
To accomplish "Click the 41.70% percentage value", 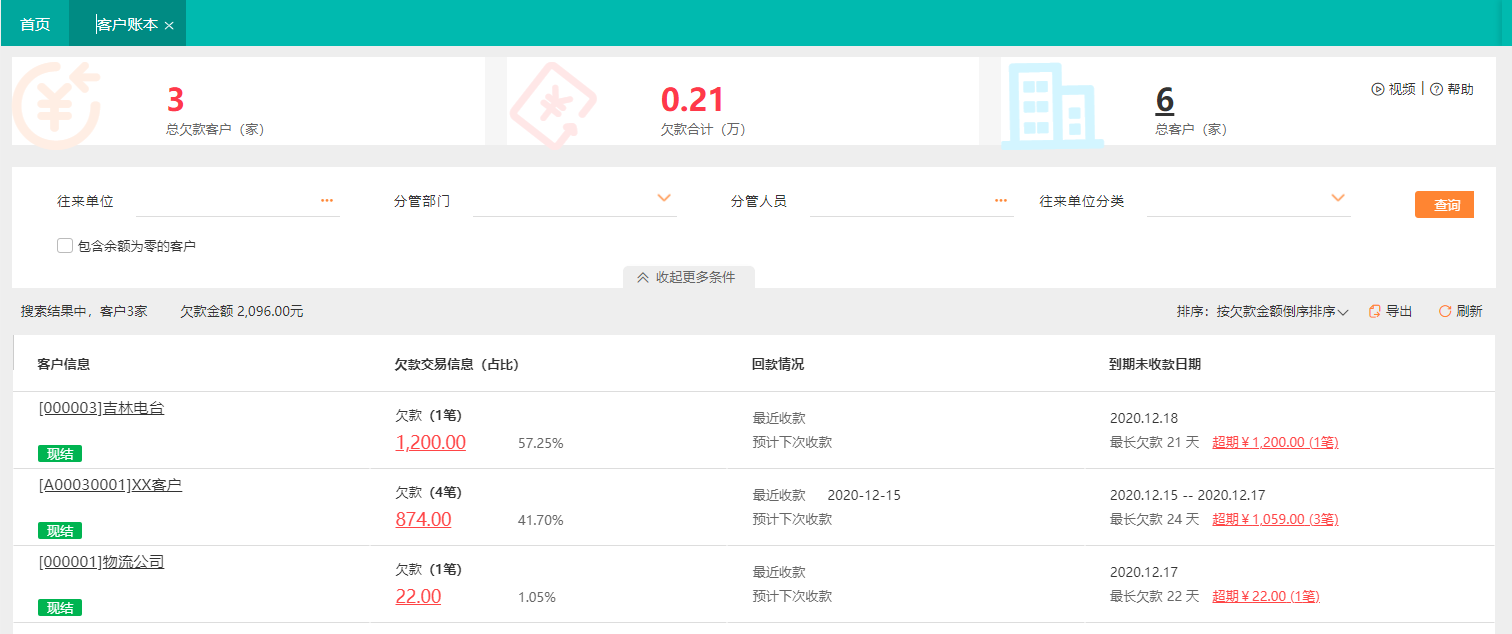I will [x=541, y=520].
